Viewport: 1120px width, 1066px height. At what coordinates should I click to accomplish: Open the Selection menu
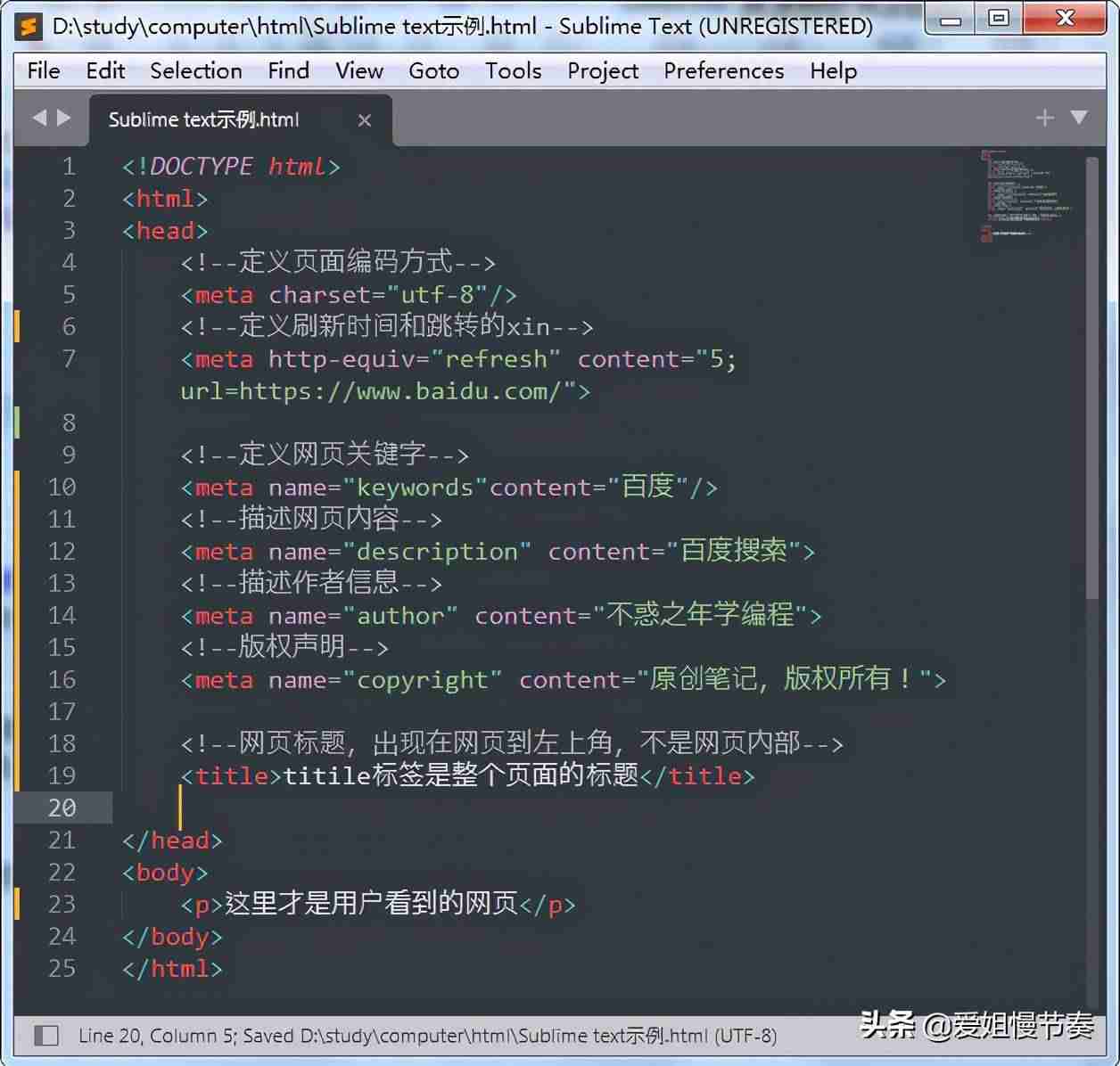pyautogui.click(x=196, y=71)
